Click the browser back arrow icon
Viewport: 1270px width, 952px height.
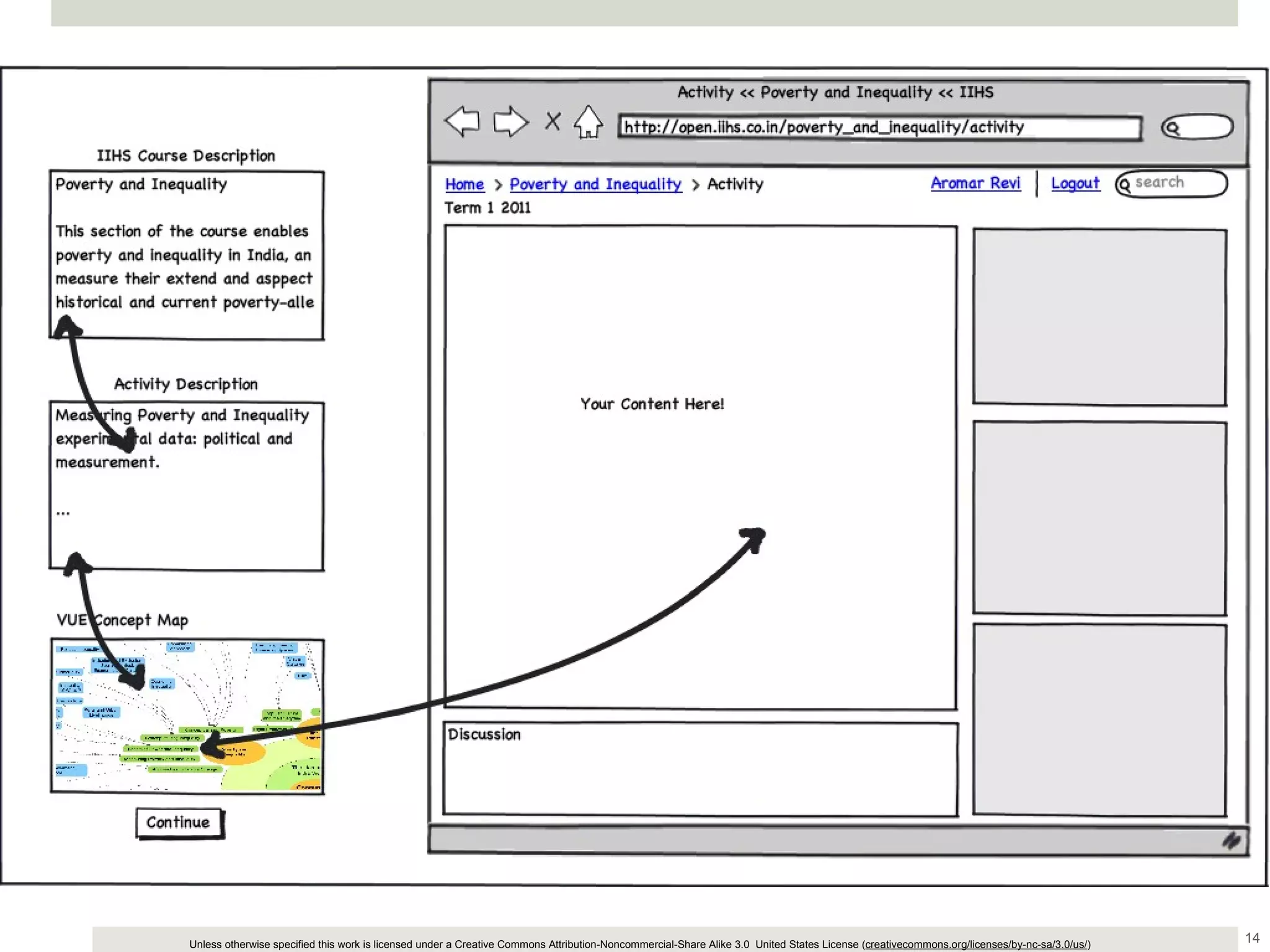(463, 121)
